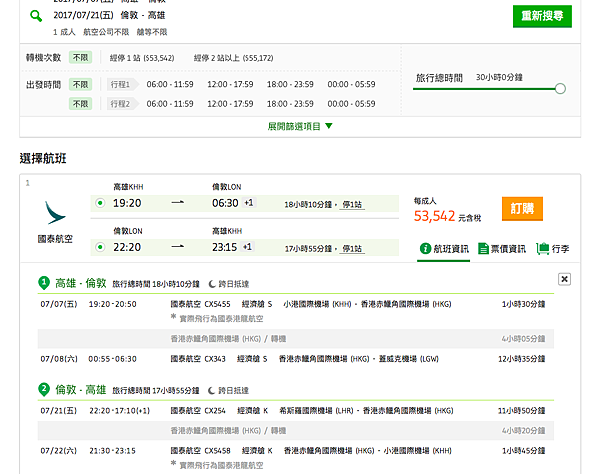Click the 行程1 tag label
The image size is (600, 474).
click(x=122, y=84)
